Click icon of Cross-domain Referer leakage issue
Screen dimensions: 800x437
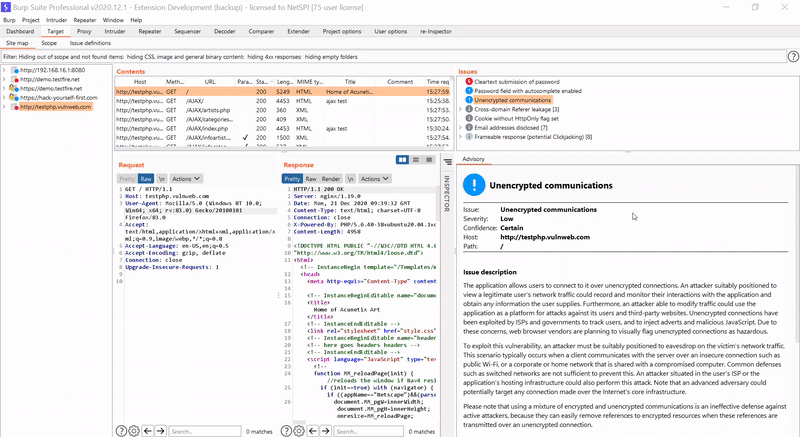[469, 109]
